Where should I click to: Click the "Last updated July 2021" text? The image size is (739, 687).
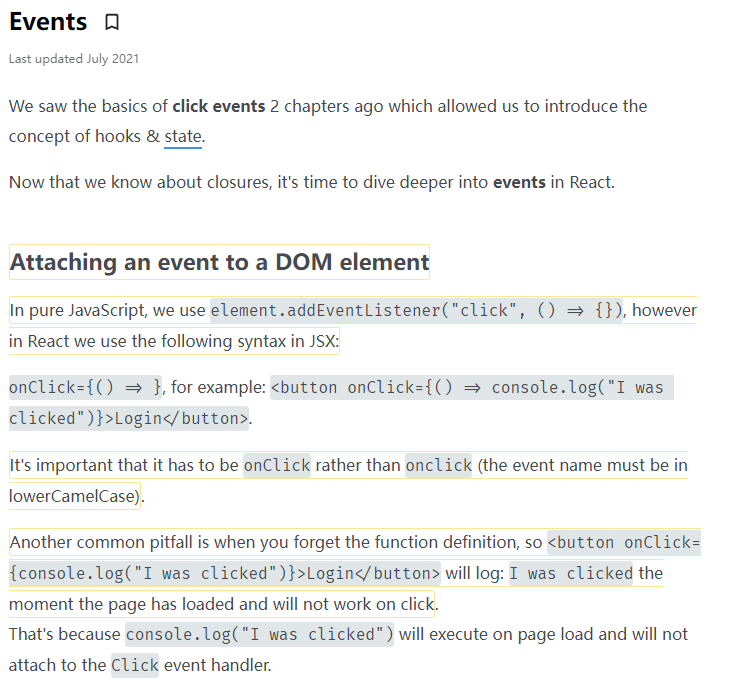(x=74, y=59)
